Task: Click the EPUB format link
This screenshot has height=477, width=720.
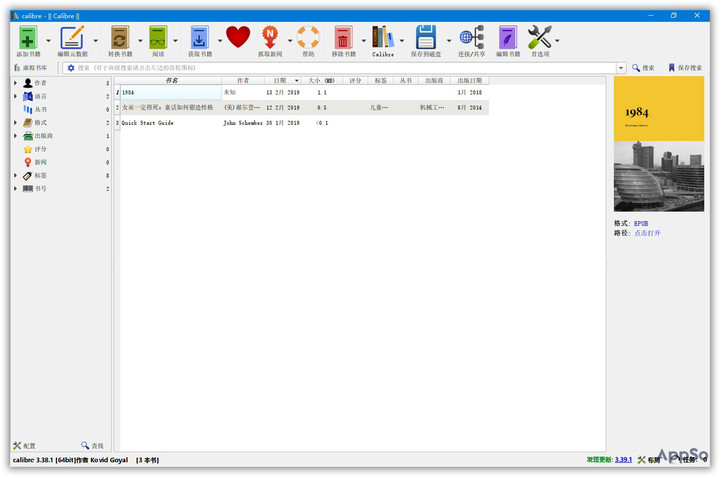Action: [x=641, y=224]
